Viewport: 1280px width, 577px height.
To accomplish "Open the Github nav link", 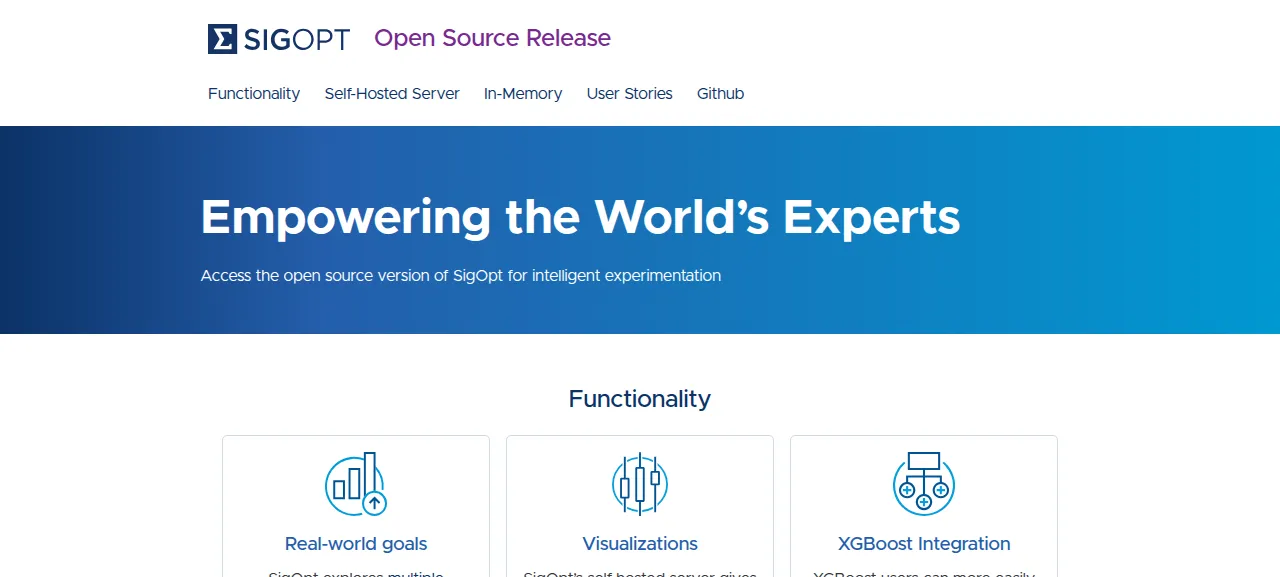I will [x=721, y=94].
